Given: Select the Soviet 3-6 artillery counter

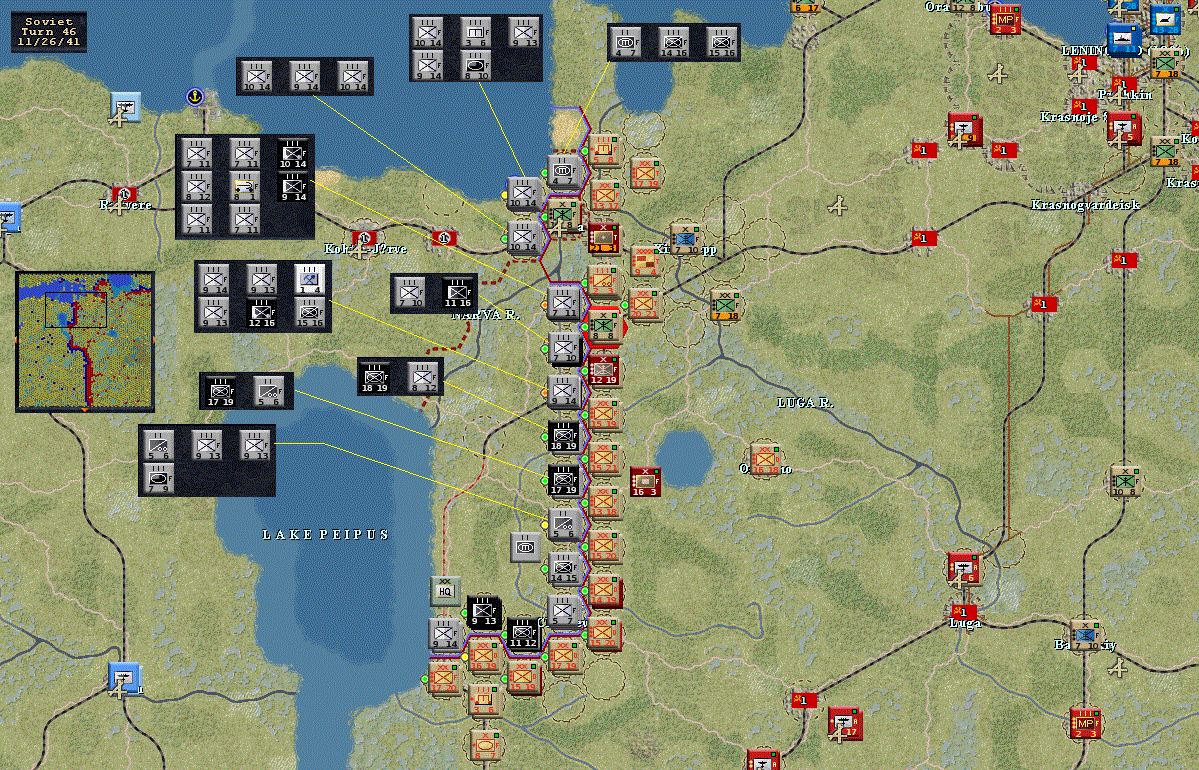Looking at the screenshot, I should [x=484, y=700].
